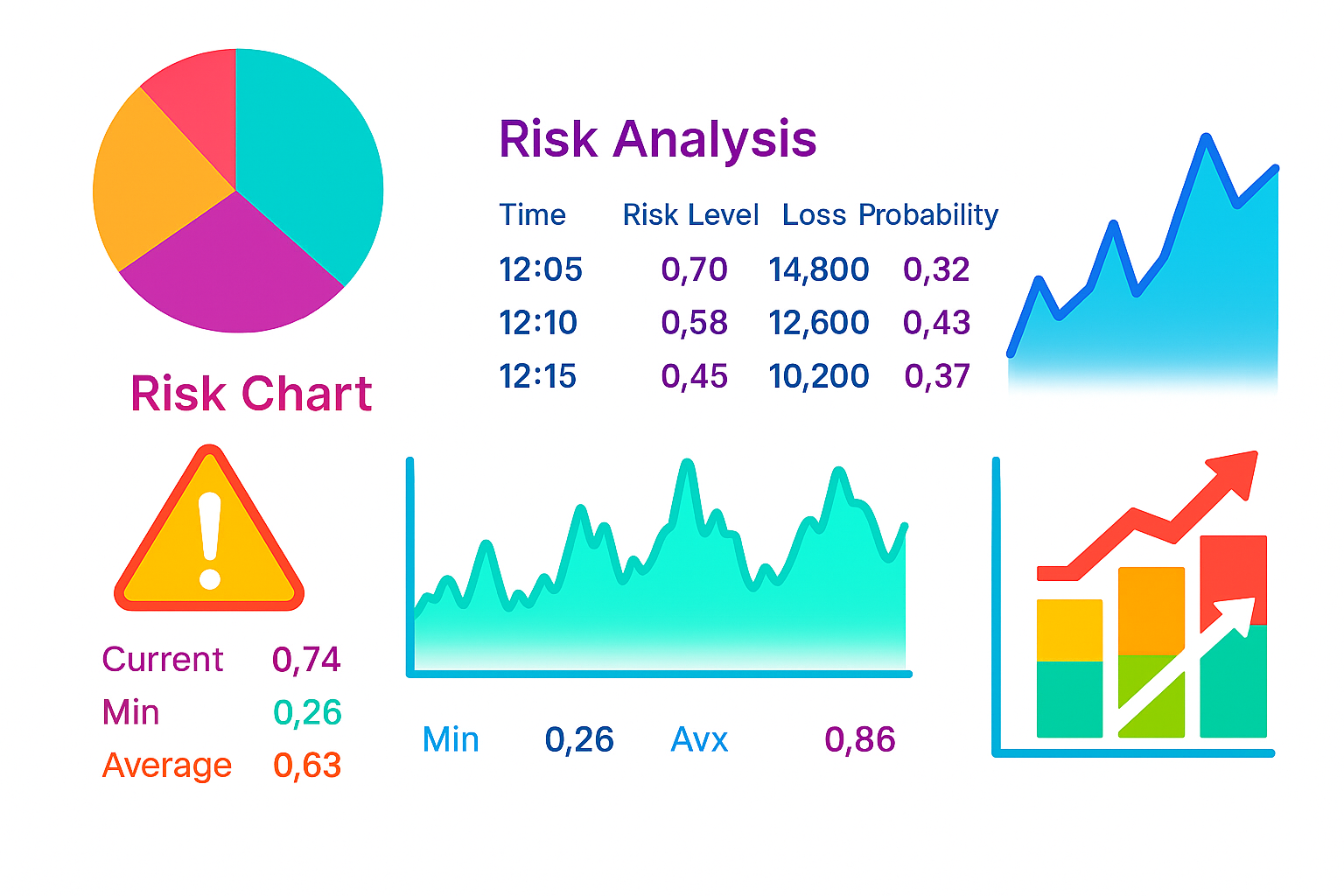The width and height of the screenshot is (1344, 896).
Task: Click the Risk Analysis heading
Action: (x=657, y=139)
